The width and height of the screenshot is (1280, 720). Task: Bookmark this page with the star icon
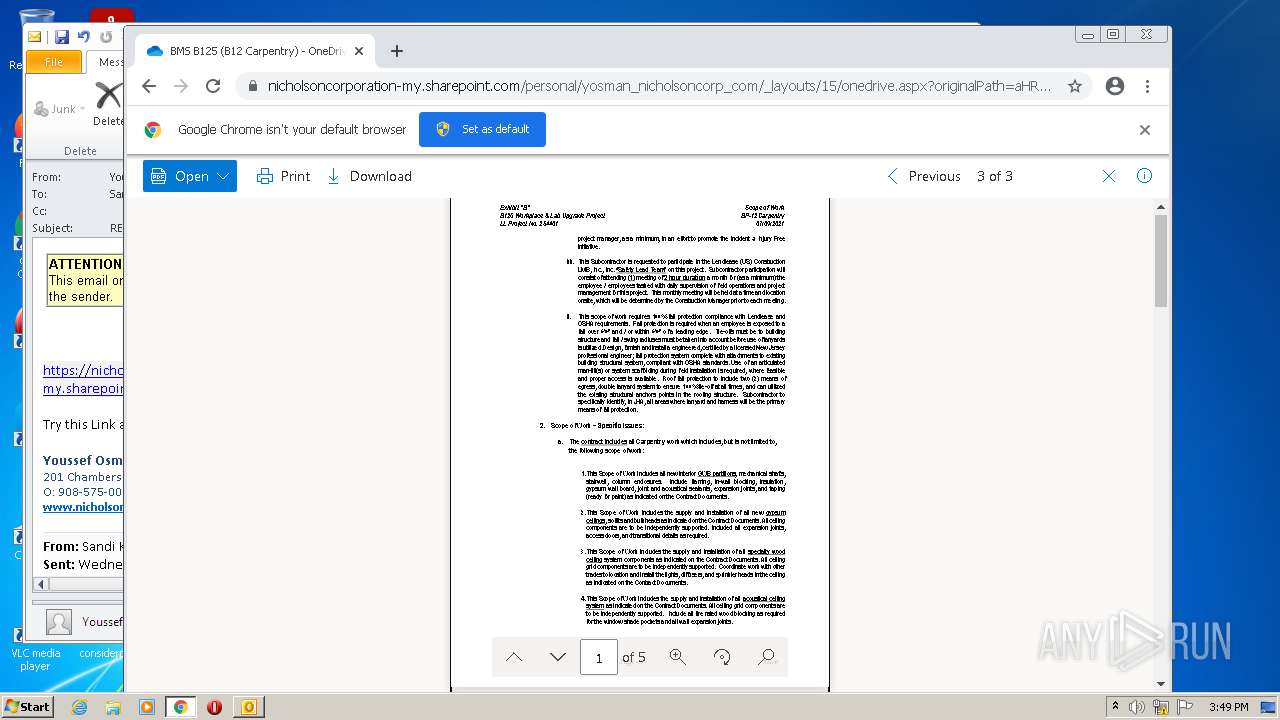(1075, 86)
